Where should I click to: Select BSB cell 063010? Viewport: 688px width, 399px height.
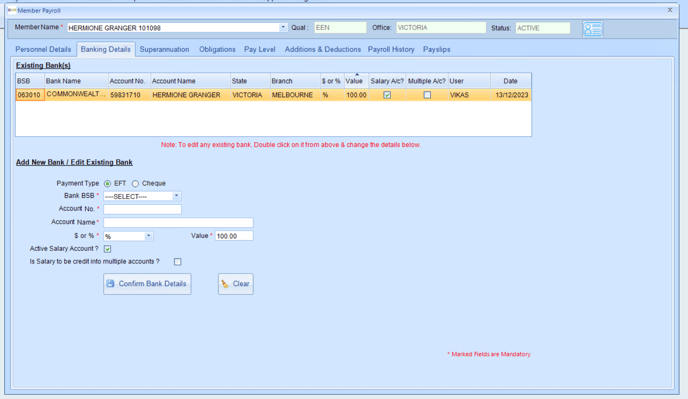(x=30, y=95)
